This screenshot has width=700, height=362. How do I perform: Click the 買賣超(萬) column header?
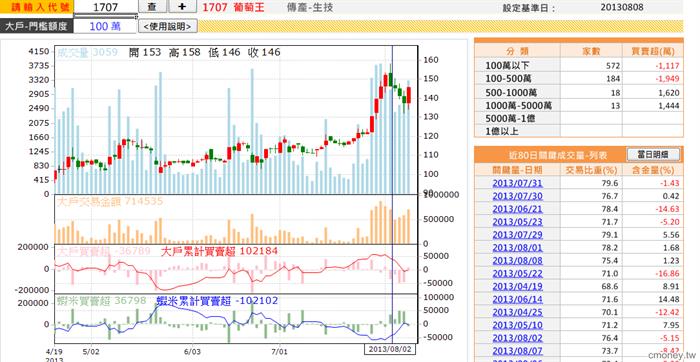[653, 51]
